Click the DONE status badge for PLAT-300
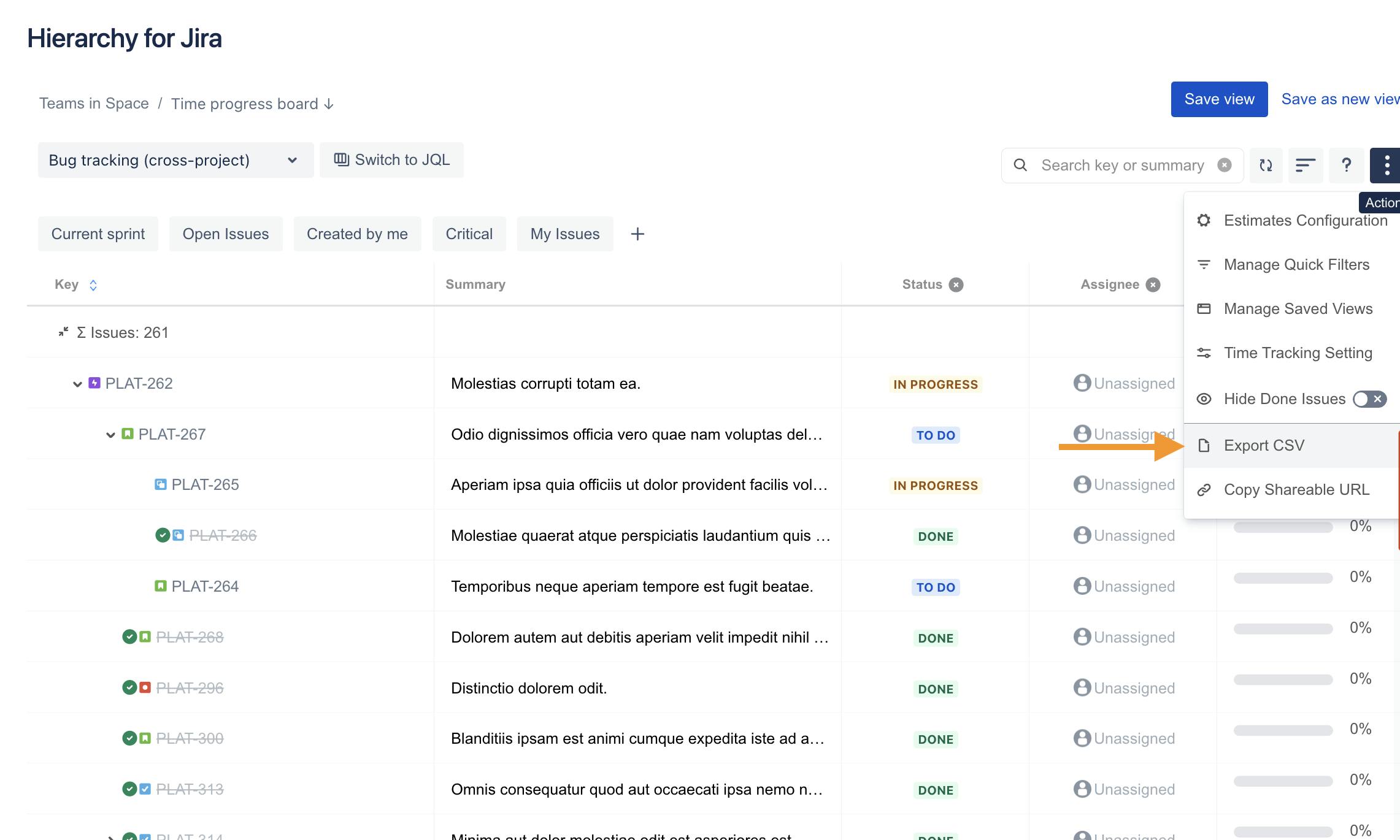Image resolution: width=1400 pixels, height=840 pixels. point(935,739)
